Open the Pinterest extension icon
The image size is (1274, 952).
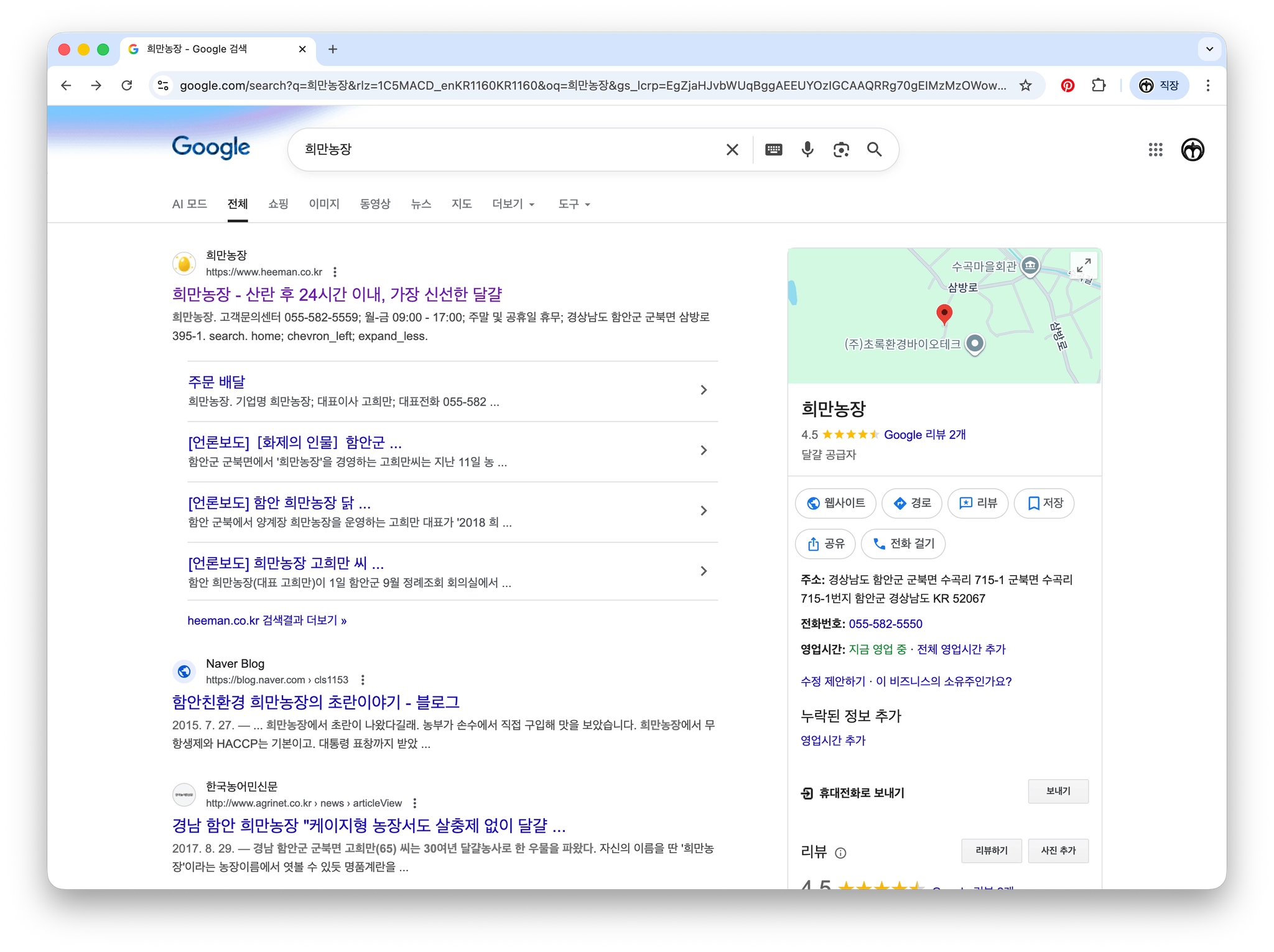pyautogui.click(x=1067, y=85)
